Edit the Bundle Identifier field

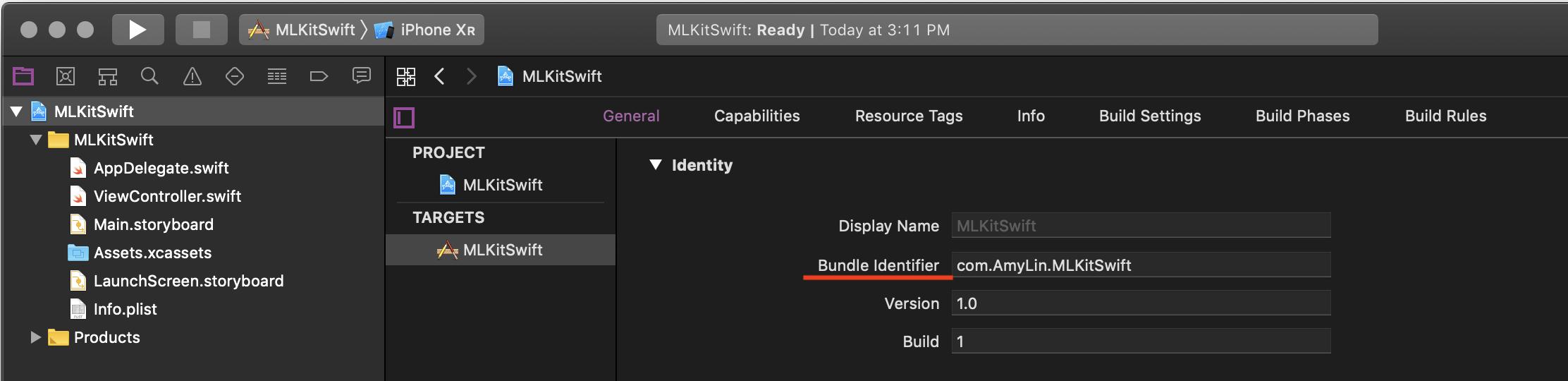[x=1141, y=265]
